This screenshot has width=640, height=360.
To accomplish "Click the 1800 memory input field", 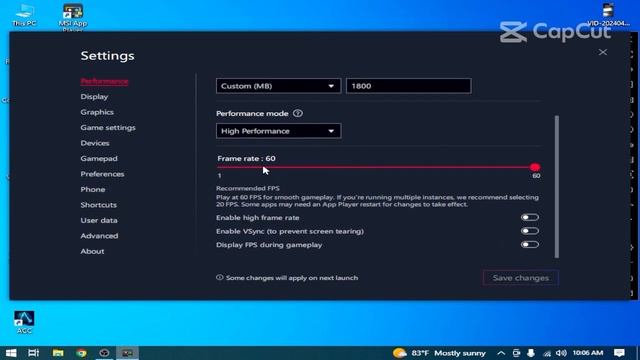I will (x=409, y=86).
